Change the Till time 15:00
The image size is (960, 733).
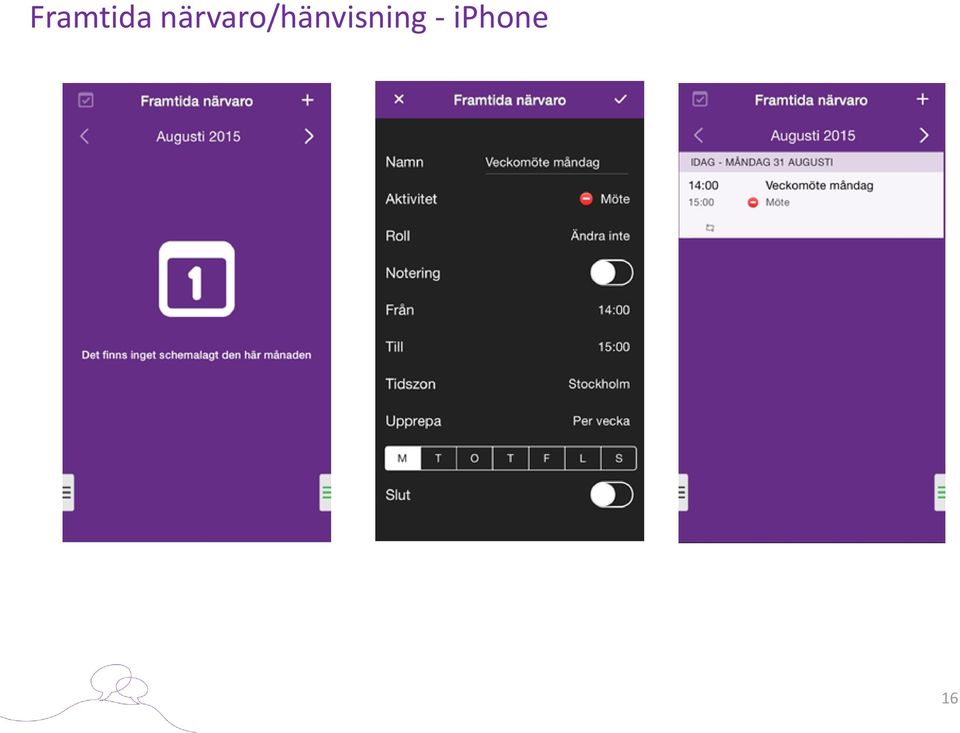click(509, 347)
